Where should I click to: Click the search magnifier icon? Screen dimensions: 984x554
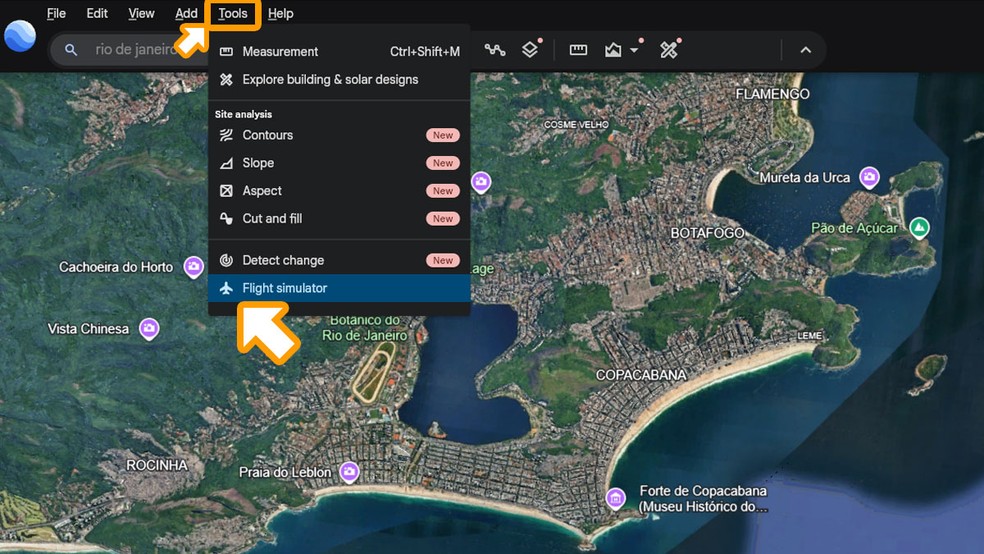(71, 50)
